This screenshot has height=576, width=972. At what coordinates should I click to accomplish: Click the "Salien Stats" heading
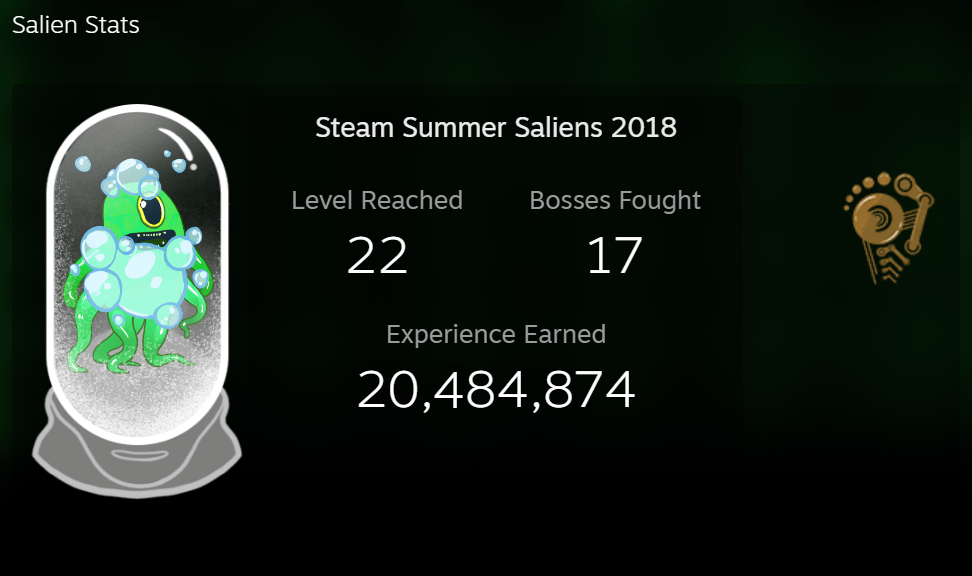76,25
